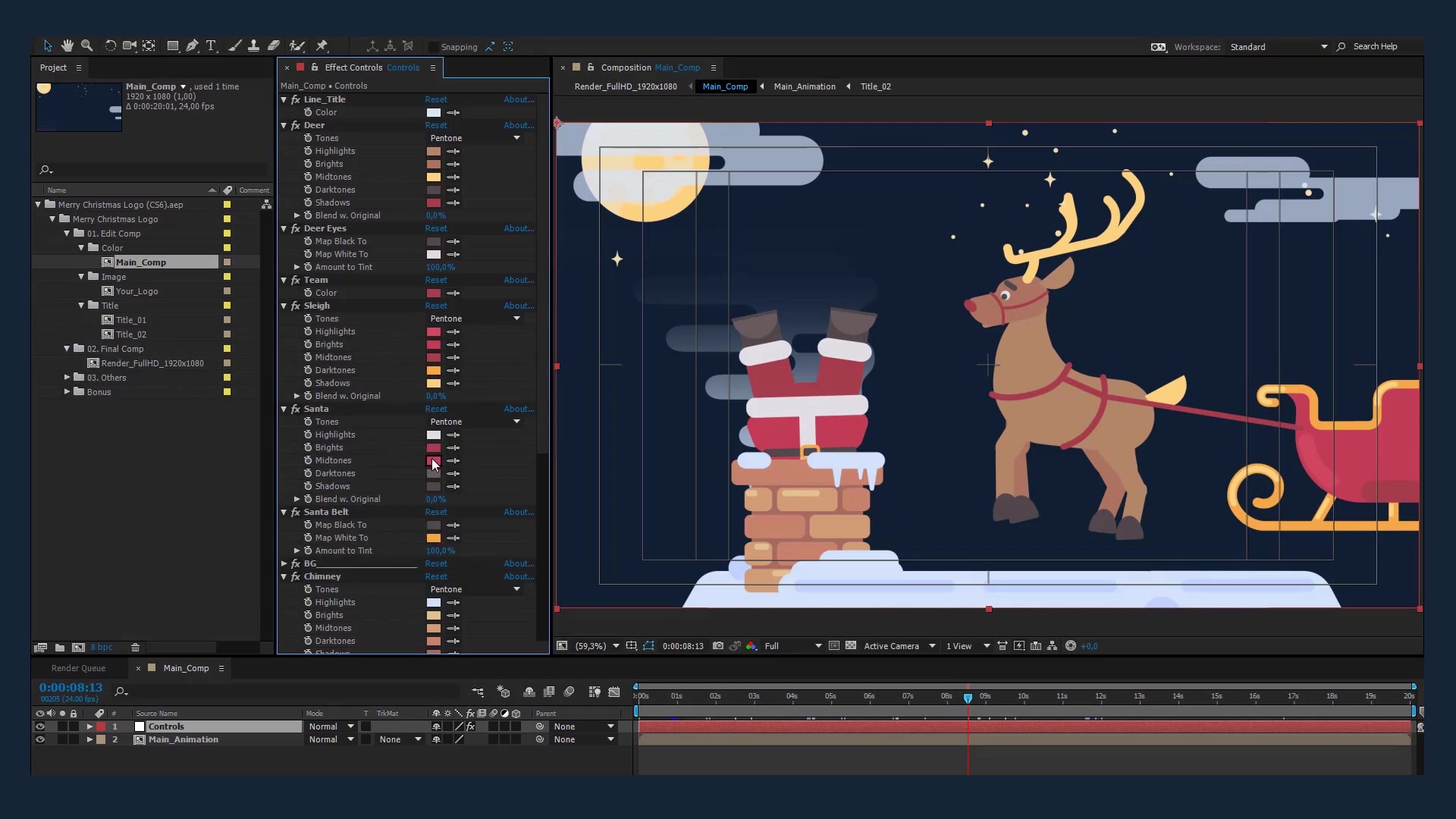The height and width of the screenshot is (819, 1456).
Task: Create new folder in Project panel
Action: (59, 648)
